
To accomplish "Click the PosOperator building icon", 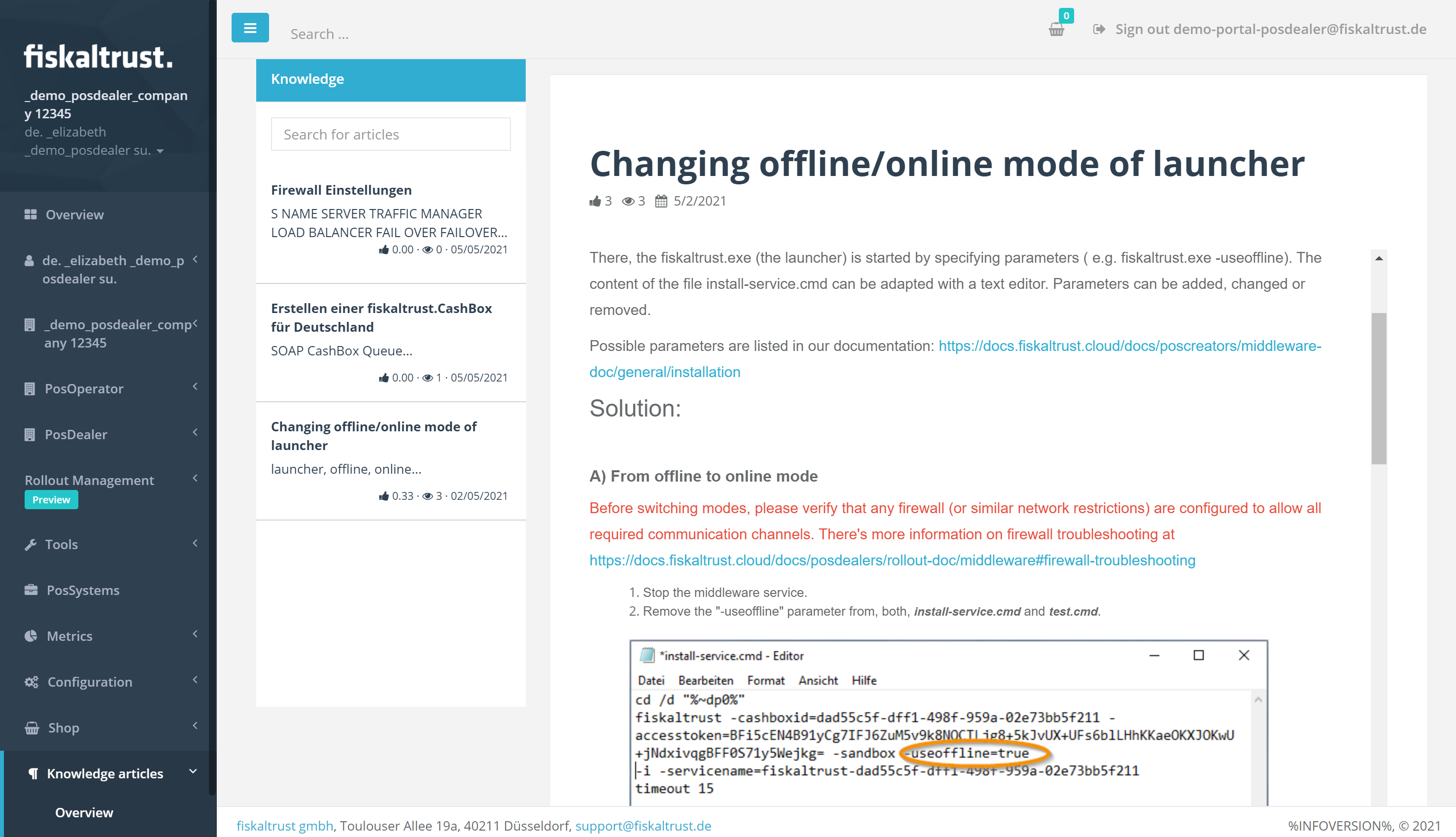I will 30,388.
